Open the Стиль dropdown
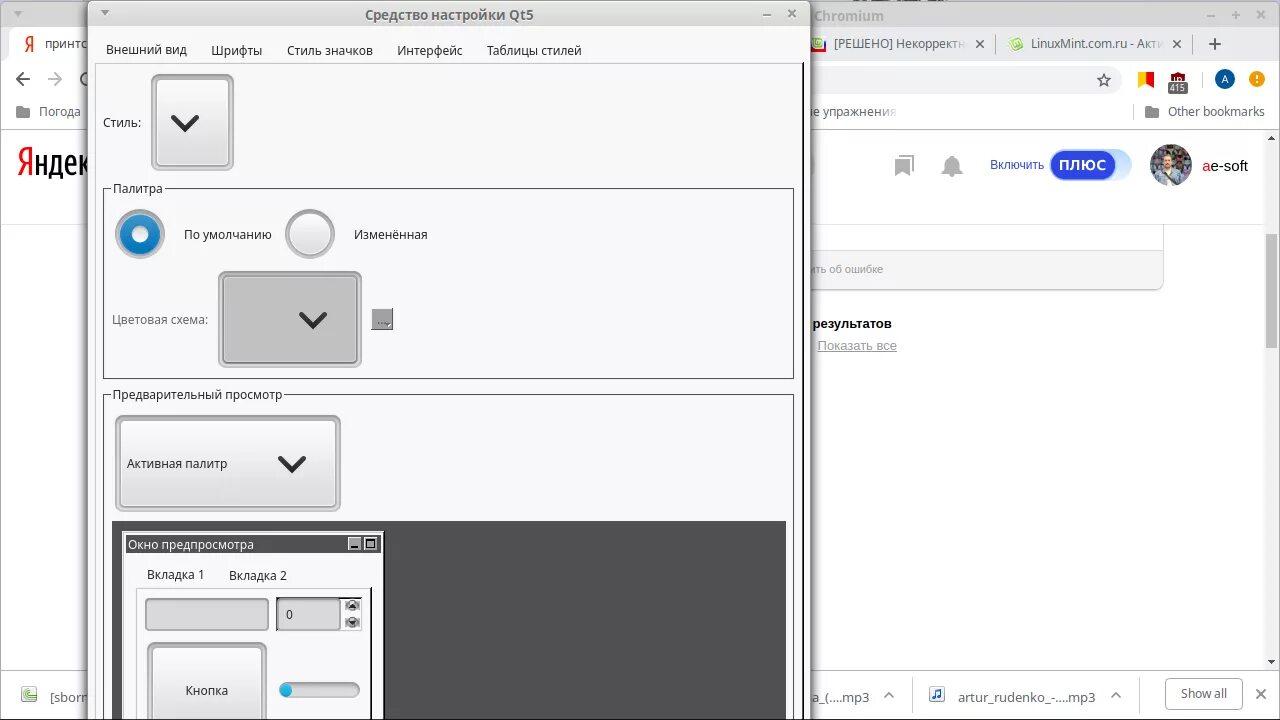 pos(191,122)
